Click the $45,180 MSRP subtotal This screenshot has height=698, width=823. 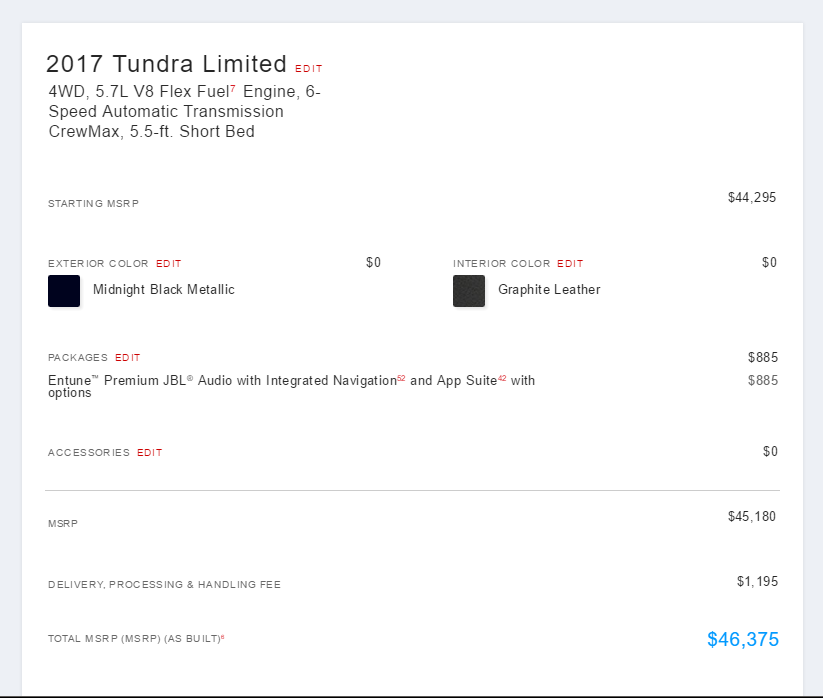click(752, 516)
